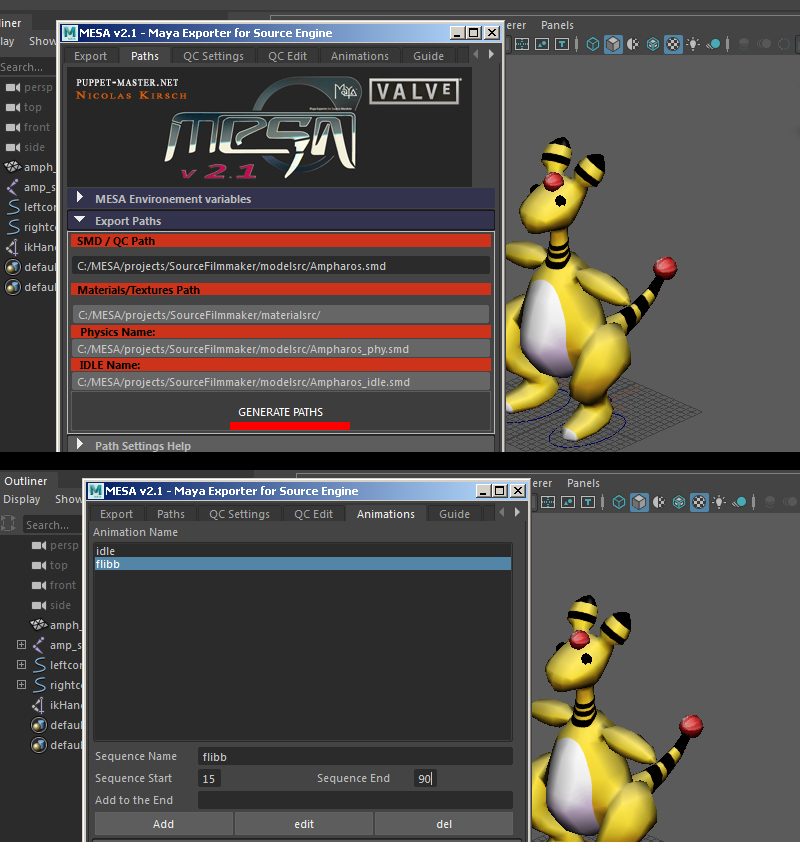
Task: Click the Sequence Name field
Action: coord(355,757)
